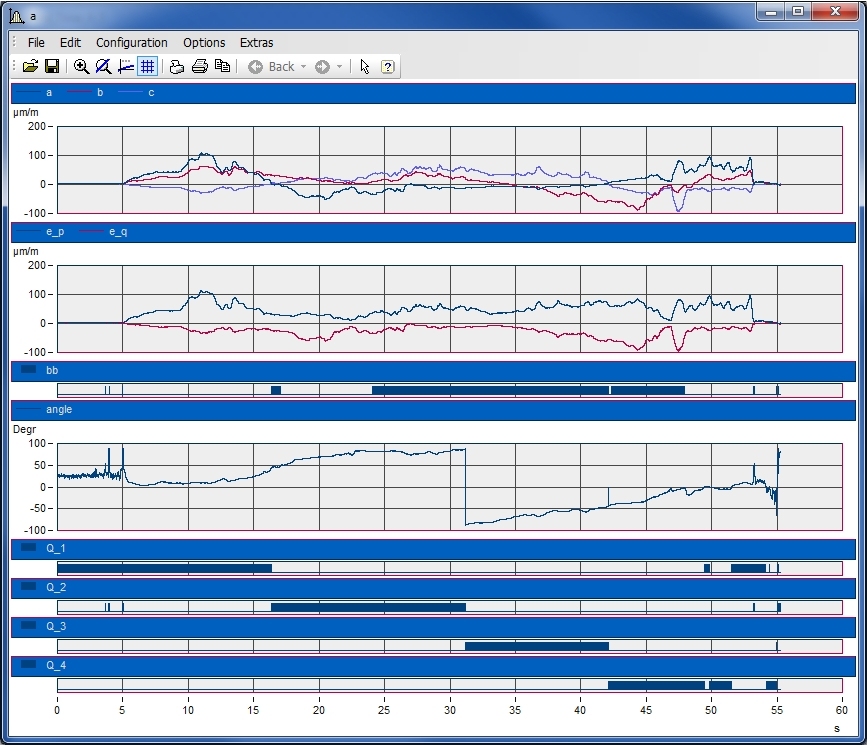Image resolution: width=867 pixels, height=745 pixels.
Task: Select the arrow pointer tool
Action: 364,67
